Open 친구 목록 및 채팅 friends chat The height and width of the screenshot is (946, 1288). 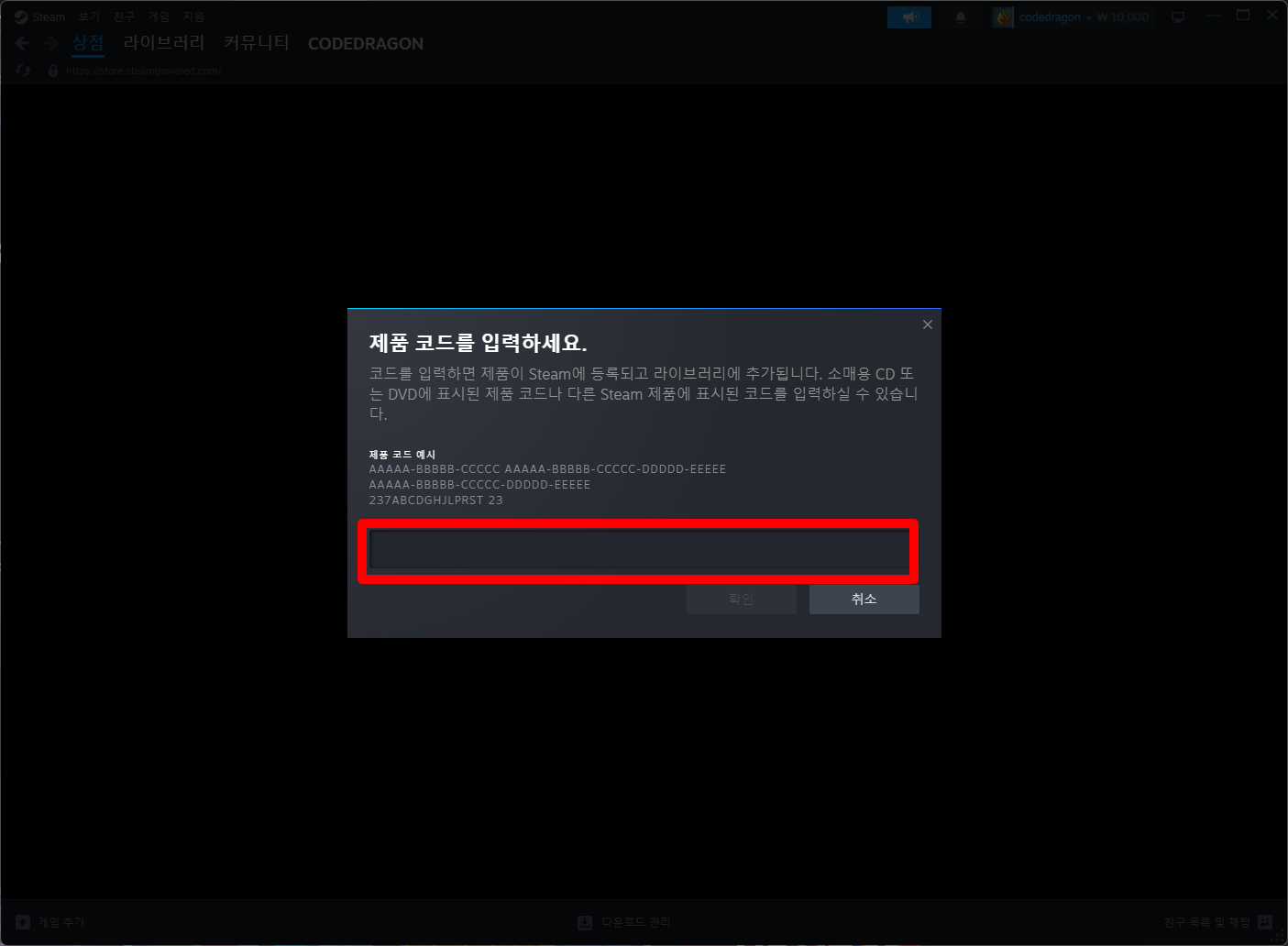[x=1218, y=922]
